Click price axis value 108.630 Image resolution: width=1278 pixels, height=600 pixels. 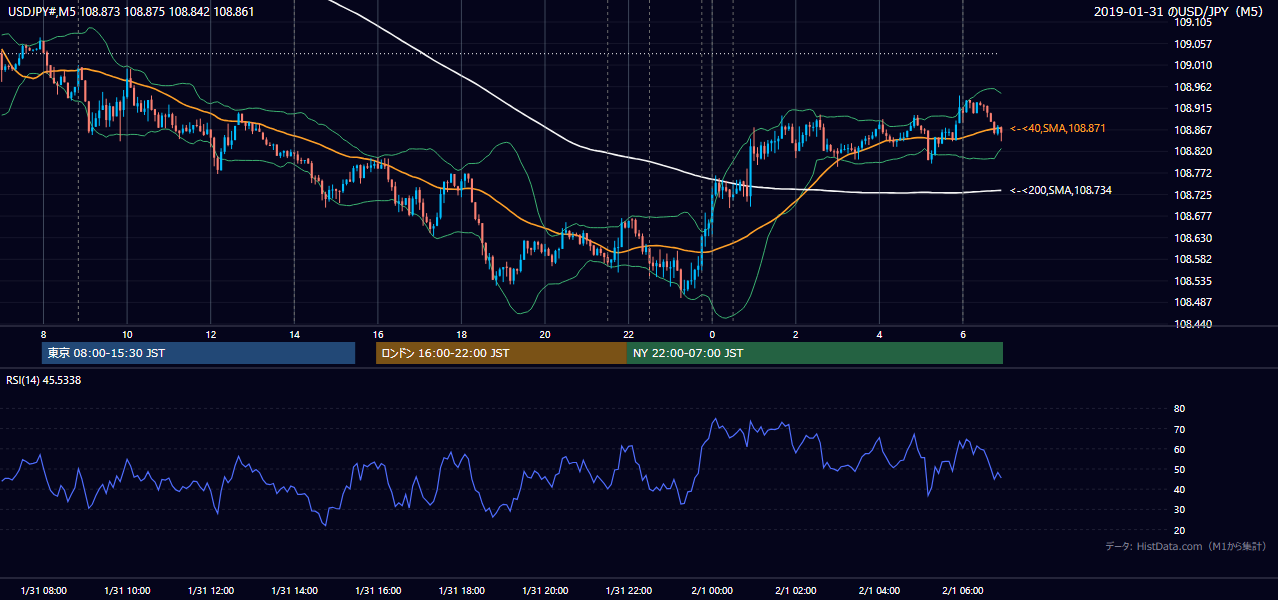pyautogui.click(x=1192, y=238)
